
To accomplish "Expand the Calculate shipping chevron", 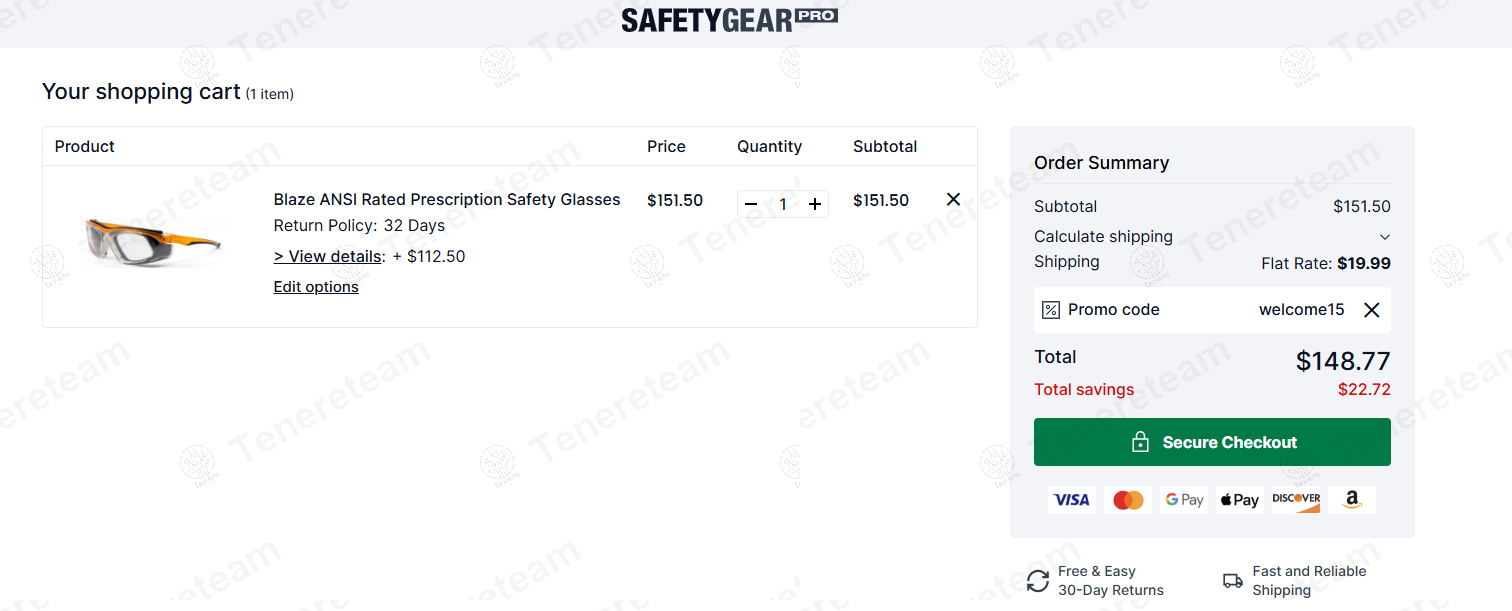I will pos(1384,237).
